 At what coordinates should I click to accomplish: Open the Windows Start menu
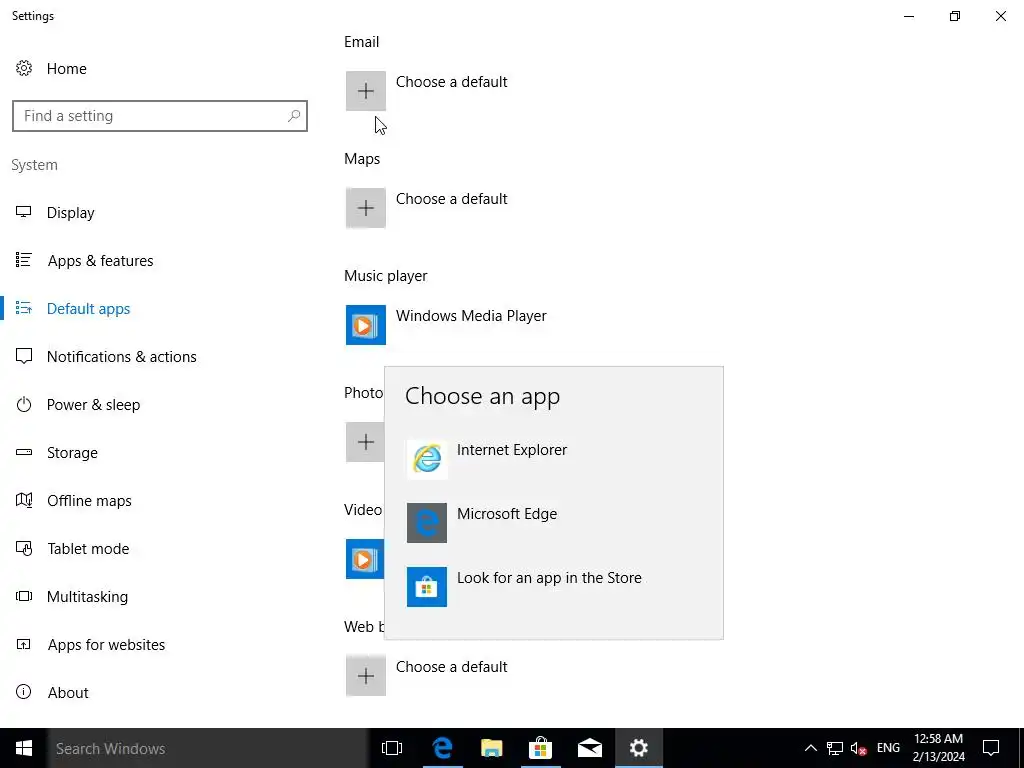(24, 748)
